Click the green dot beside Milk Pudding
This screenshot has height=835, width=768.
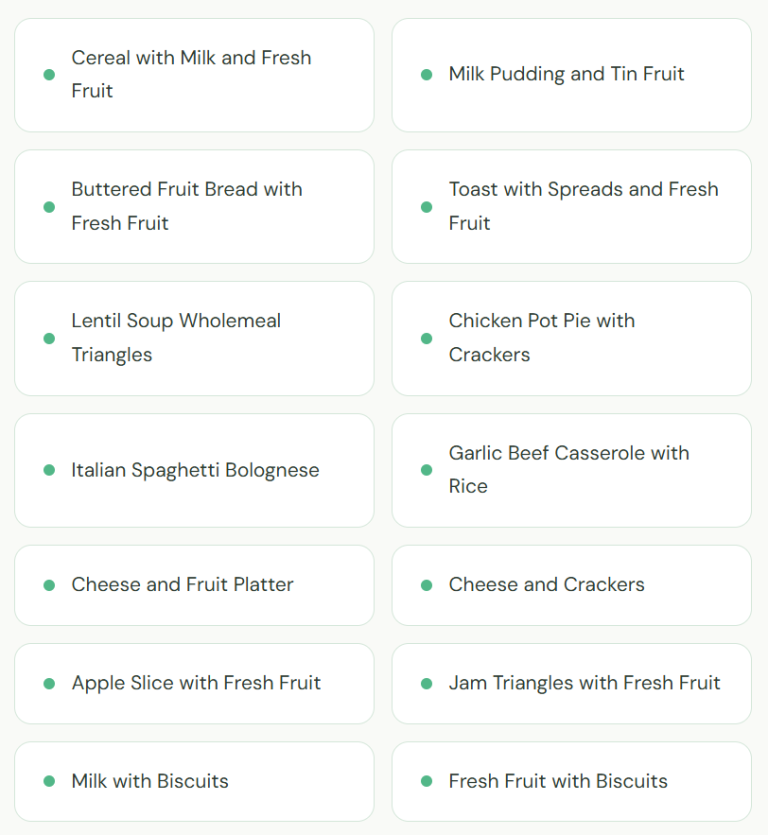pyautogui.click(x=427, y=75)
